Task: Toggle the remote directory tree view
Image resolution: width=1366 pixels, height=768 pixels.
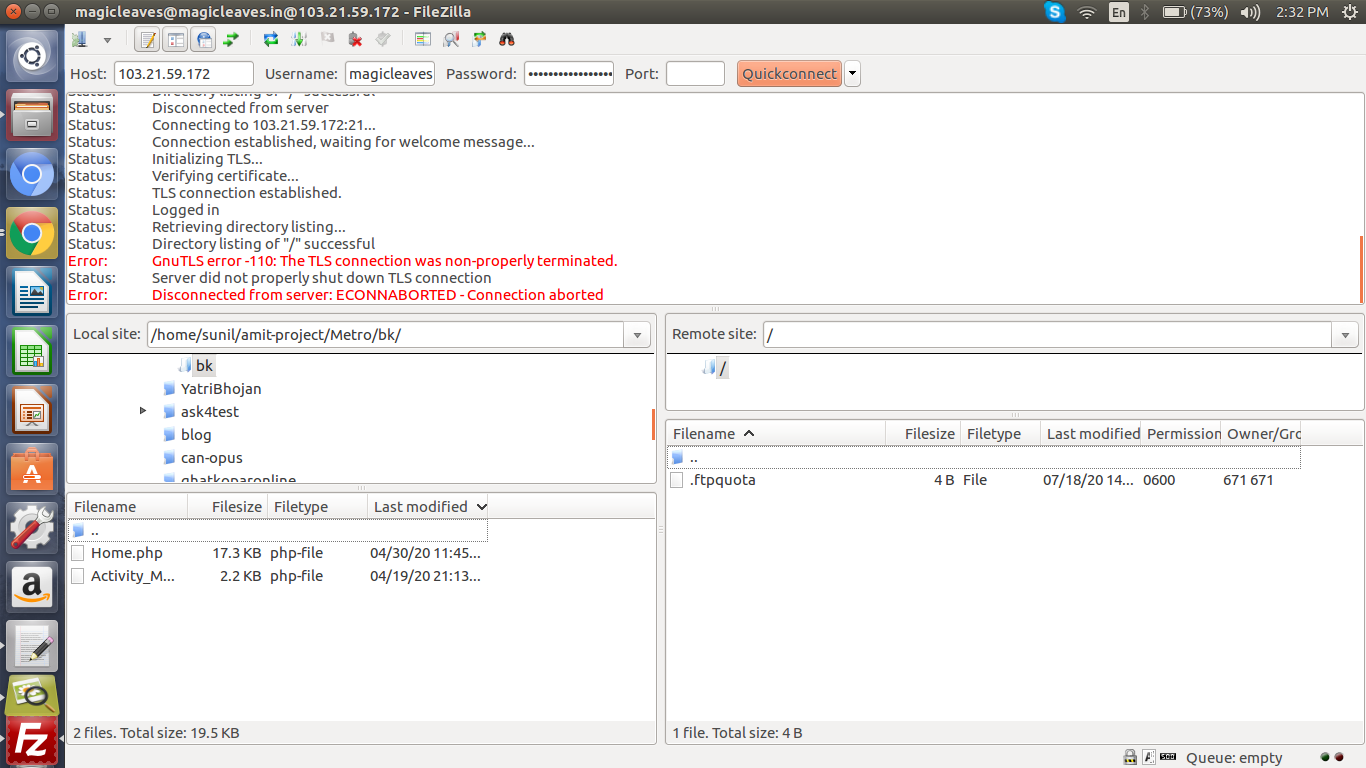Action: (204, 40)
